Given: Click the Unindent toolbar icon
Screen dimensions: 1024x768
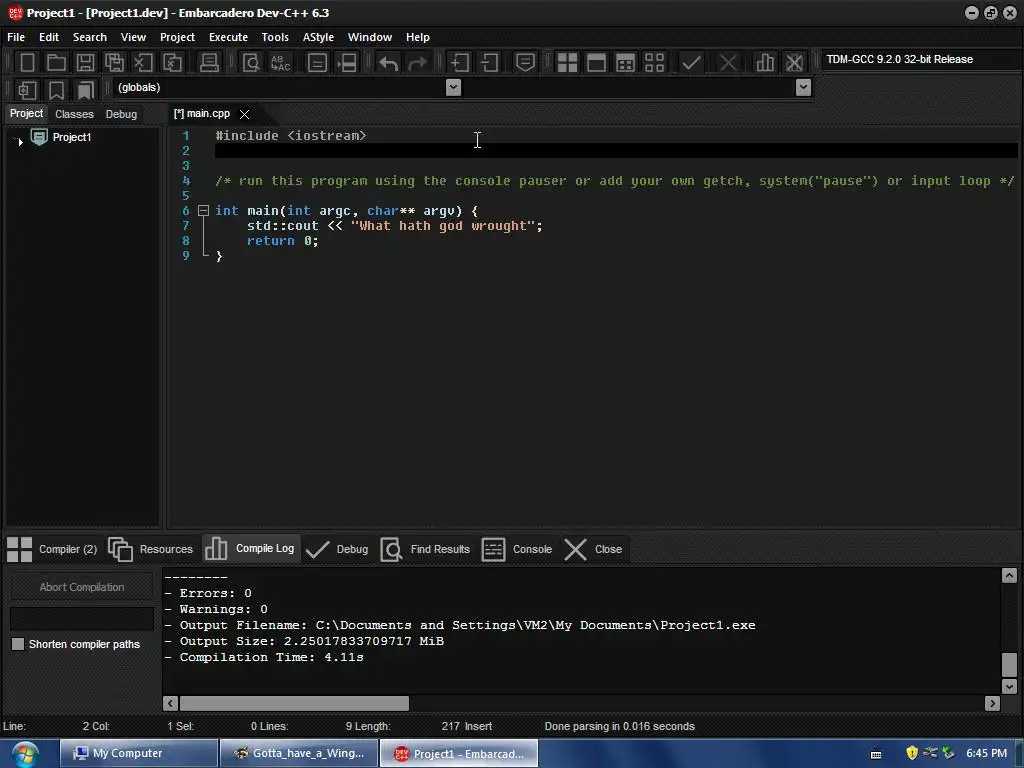Looking at the screenshot, I should pos(489,63).
